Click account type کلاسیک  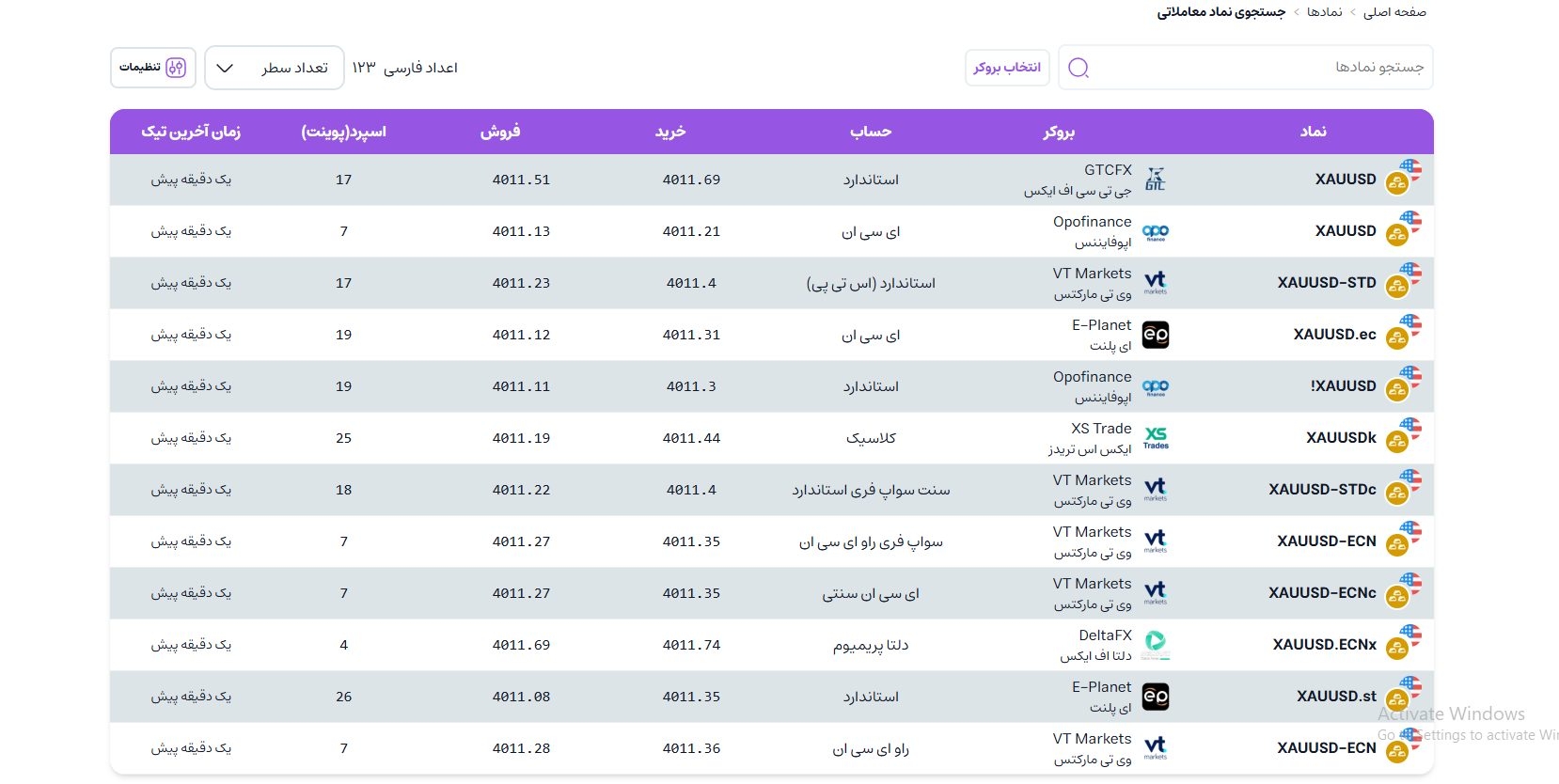click(871, 438)
